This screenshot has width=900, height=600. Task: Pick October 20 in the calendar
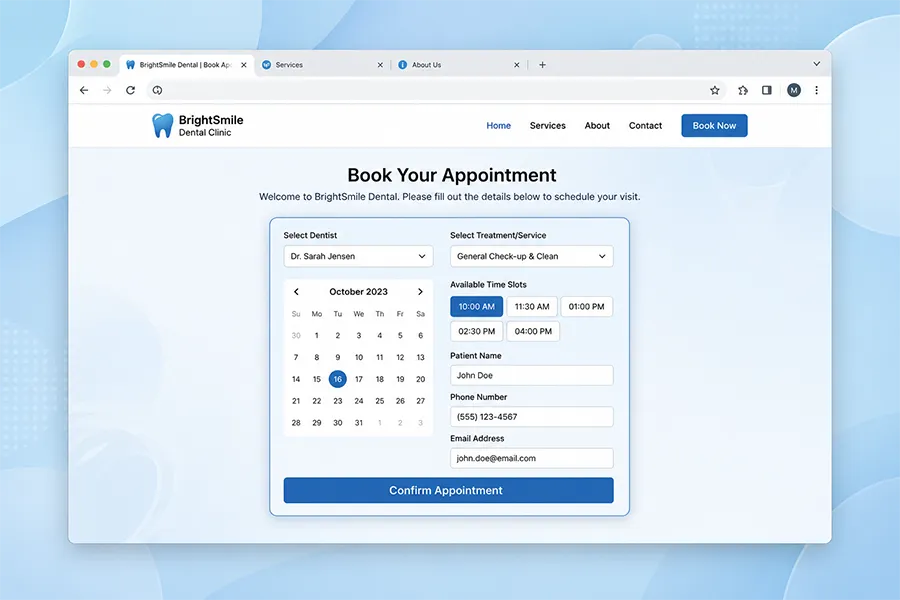(x=421, y=379)
